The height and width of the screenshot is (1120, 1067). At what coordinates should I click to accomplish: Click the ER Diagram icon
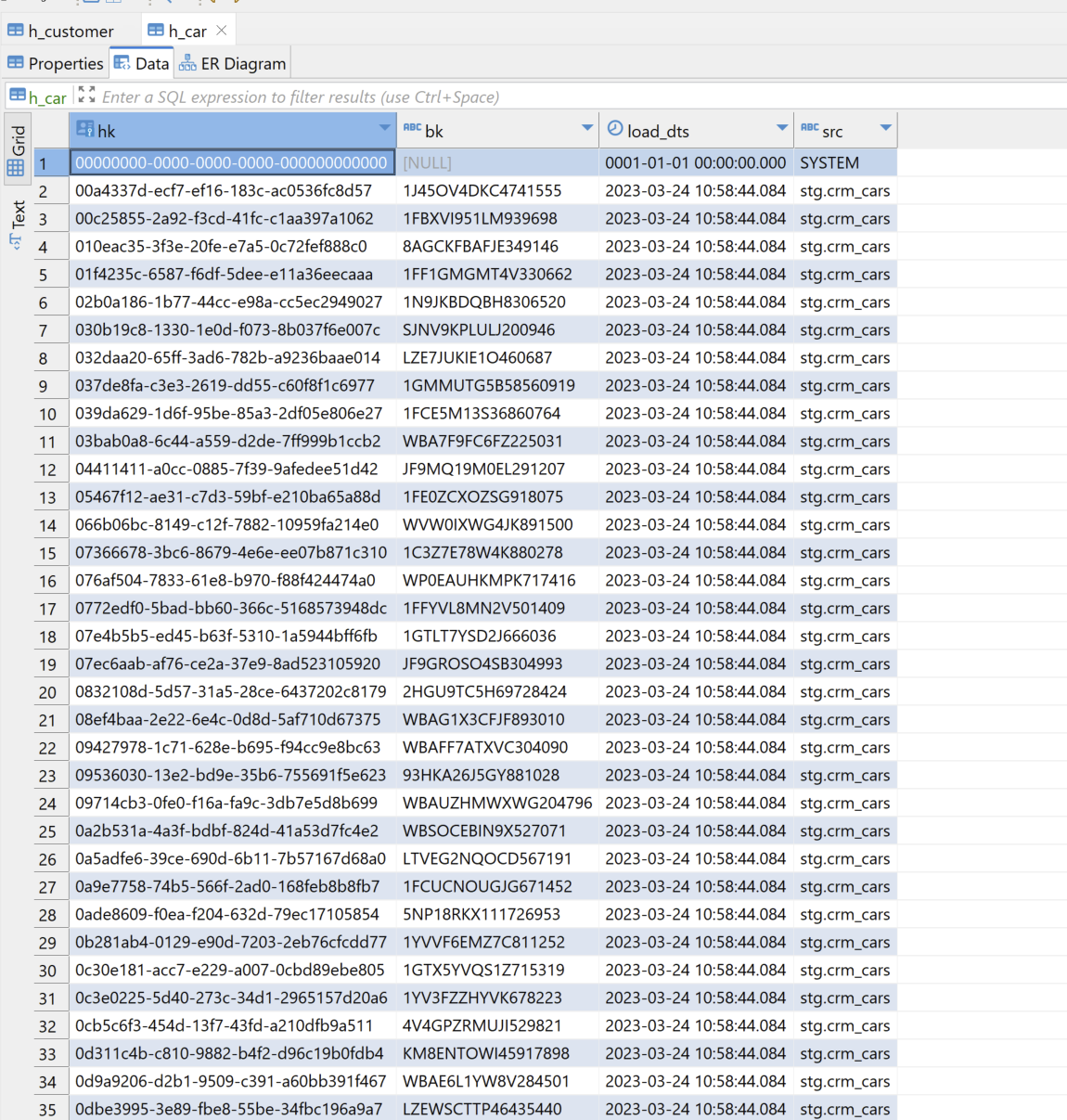pos(187,63)
